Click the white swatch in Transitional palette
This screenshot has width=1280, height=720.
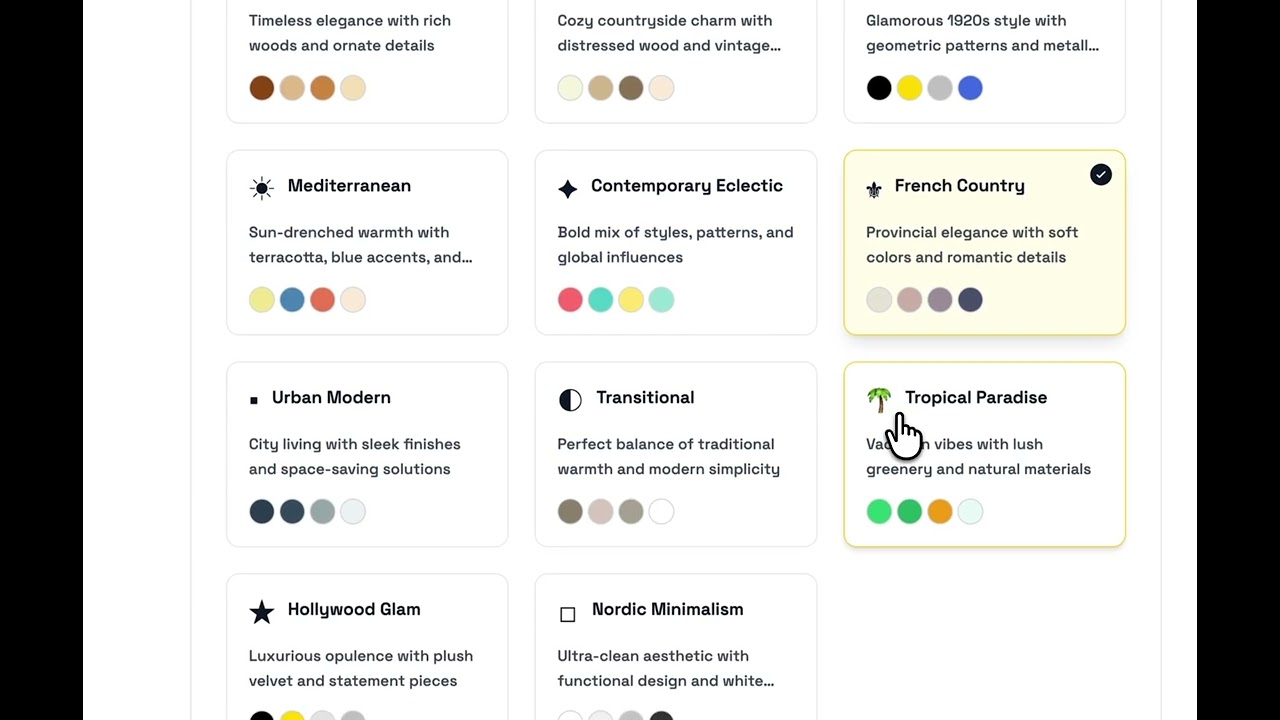click(x=661, y=512)
